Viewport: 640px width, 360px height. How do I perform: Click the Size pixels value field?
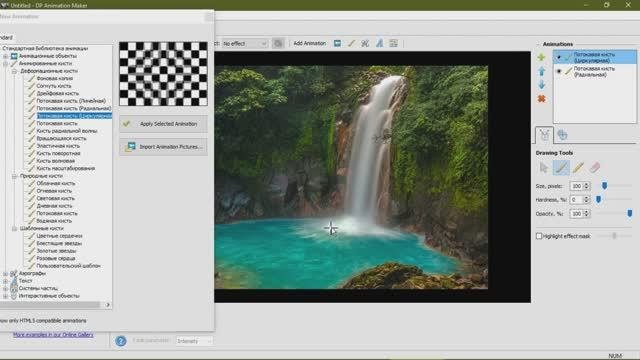tap(576, 186)
